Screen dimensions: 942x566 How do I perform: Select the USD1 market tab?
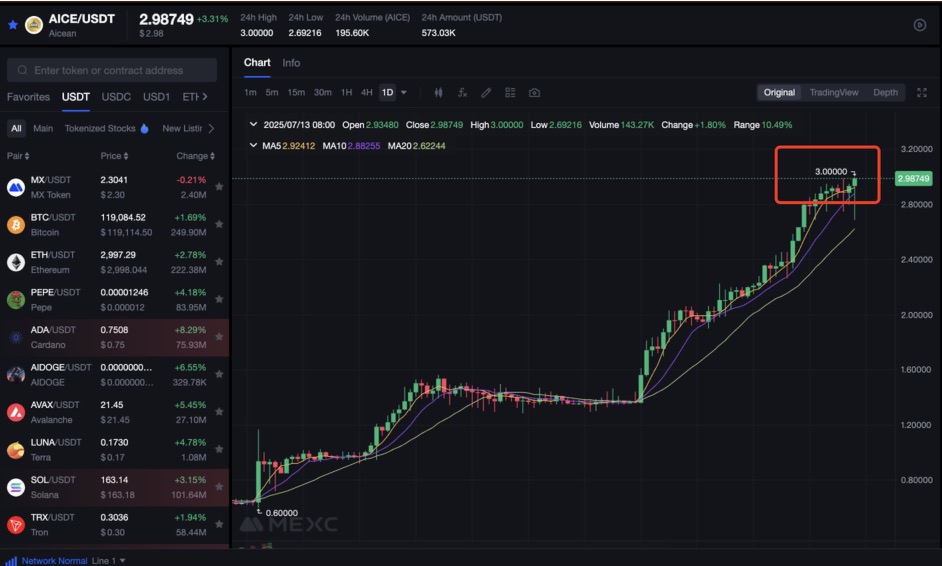tap(156, 97)
